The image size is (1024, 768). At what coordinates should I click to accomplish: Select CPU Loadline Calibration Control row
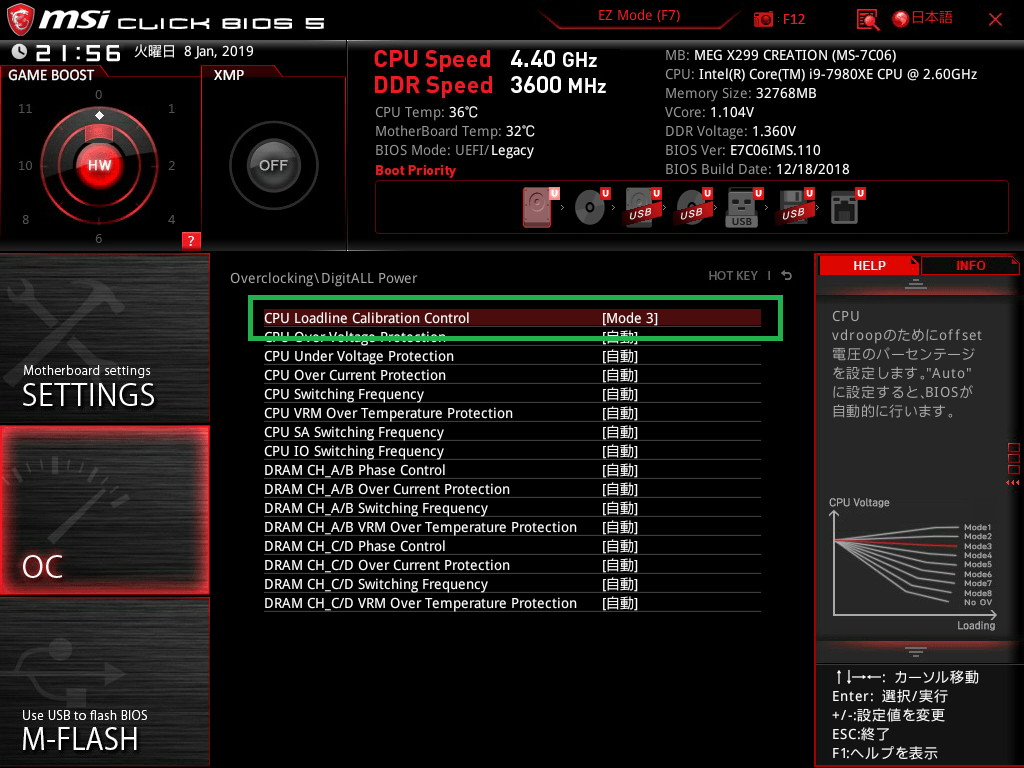512,318
